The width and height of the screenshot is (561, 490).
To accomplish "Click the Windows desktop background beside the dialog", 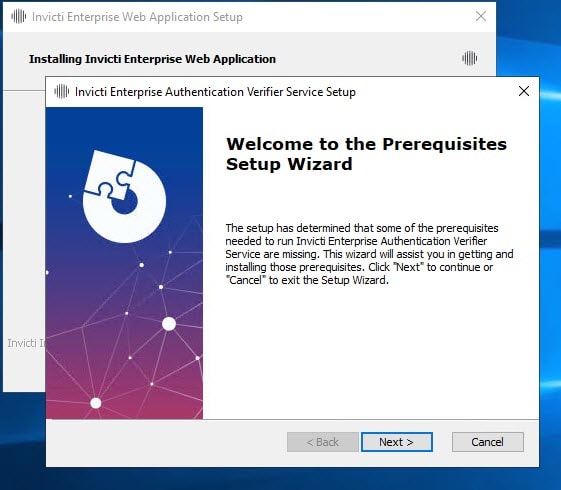I will click(x=550, y=250).
